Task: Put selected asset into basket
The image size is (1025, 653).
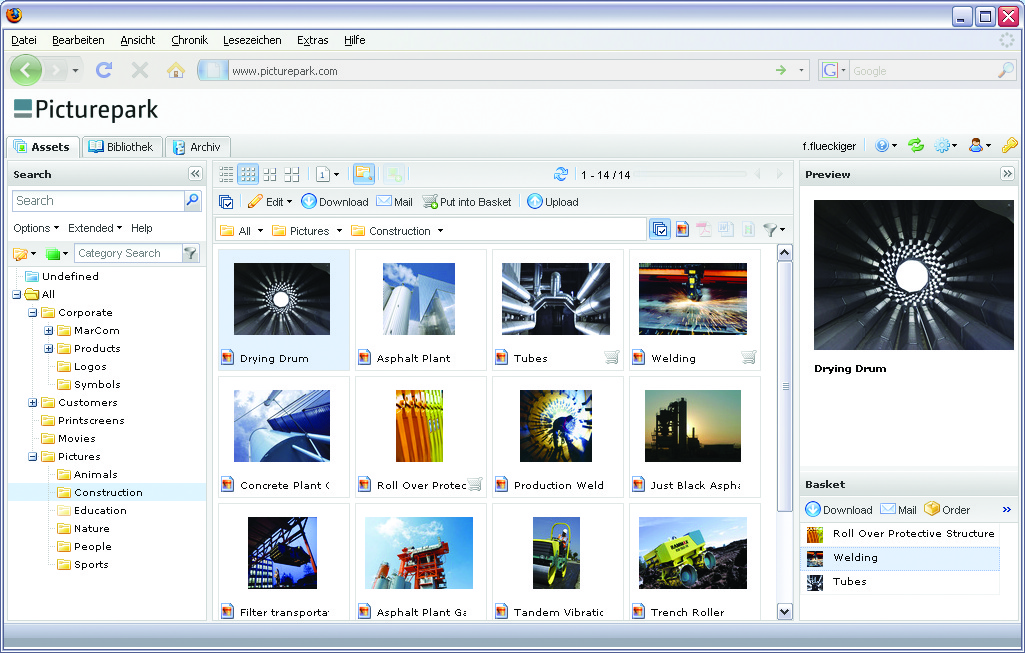Action: pyautogui.click(x=467, y=202)
